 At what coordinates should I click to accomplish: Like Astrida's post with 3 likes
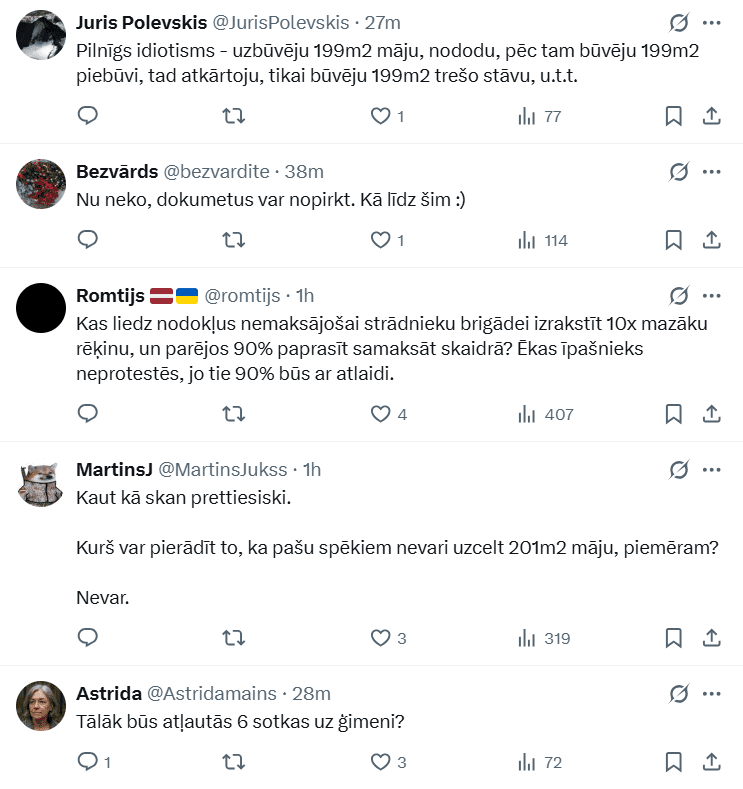click(x=380, y=762)
